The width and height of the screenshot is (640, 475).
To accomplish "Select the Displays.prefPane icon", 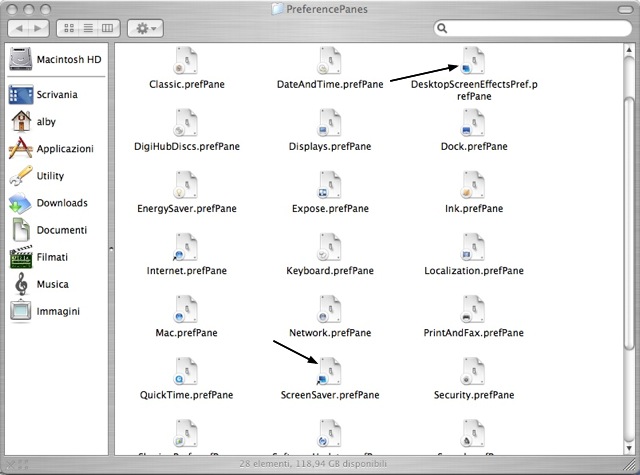I will pyautogui.click(x=330, y=122).
